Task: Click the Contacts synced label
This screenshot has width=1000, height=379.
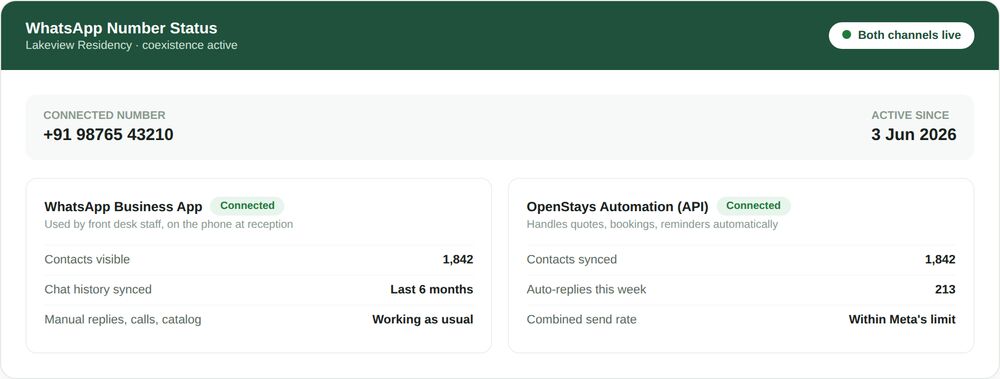Action: (572, 260)
